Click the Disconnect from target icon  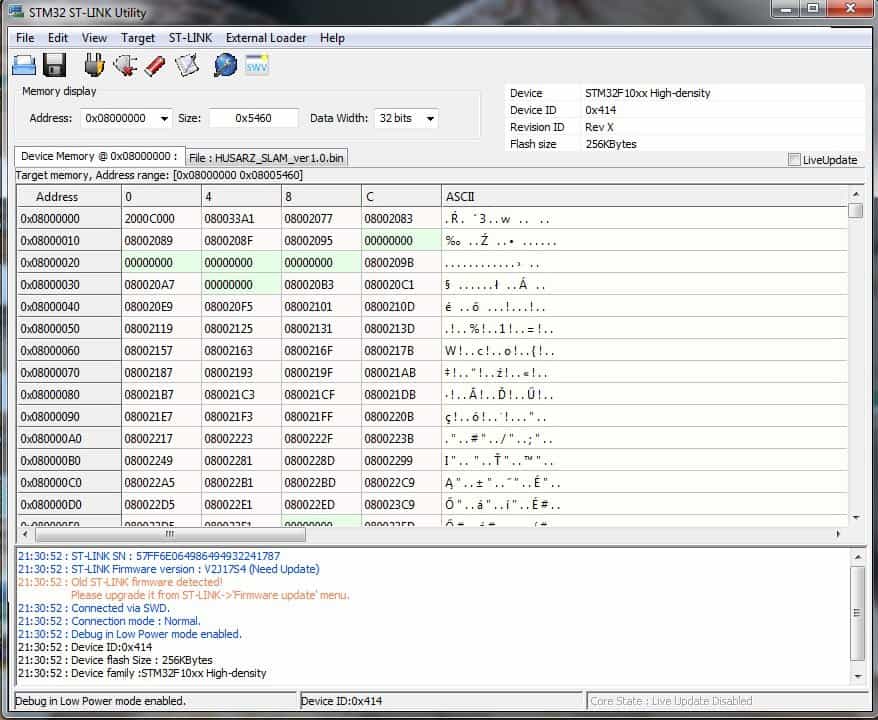(125, 66)
